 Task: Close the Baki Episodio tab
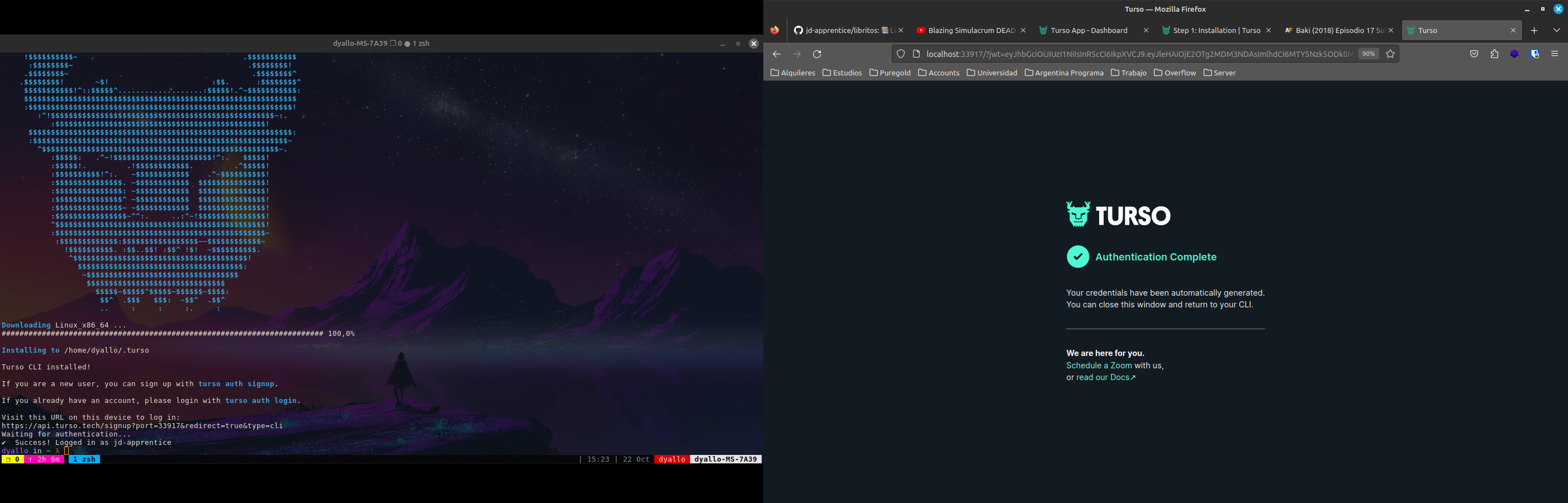(x=1391, y=30)
